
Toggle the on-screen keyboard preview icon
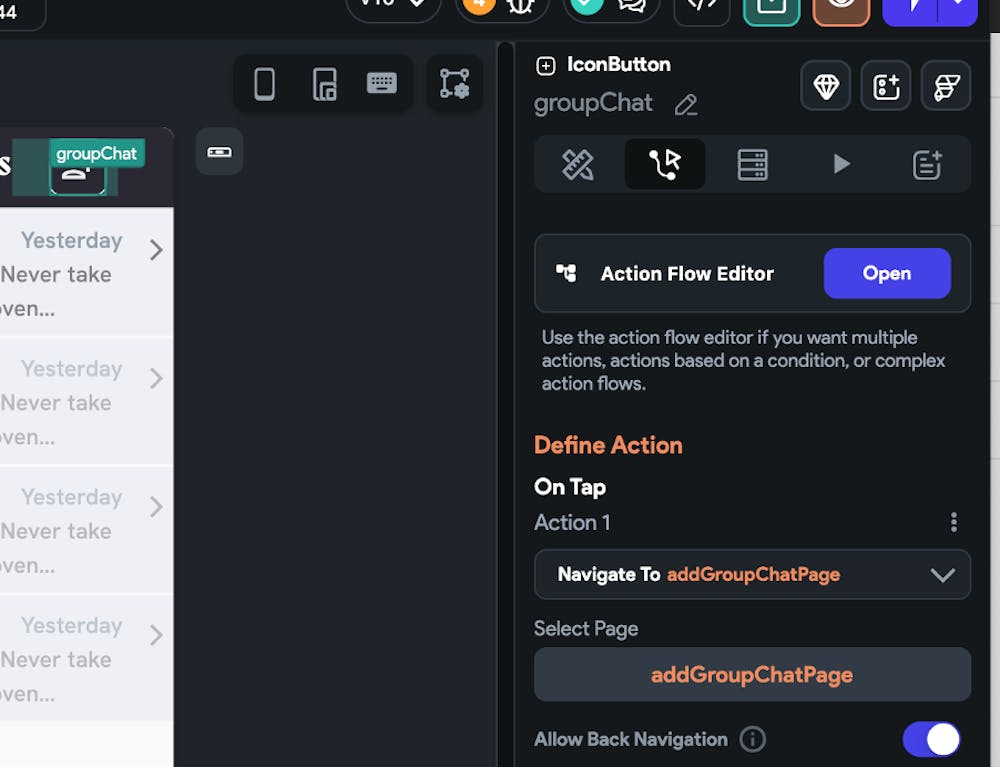(x=381, y=84)
